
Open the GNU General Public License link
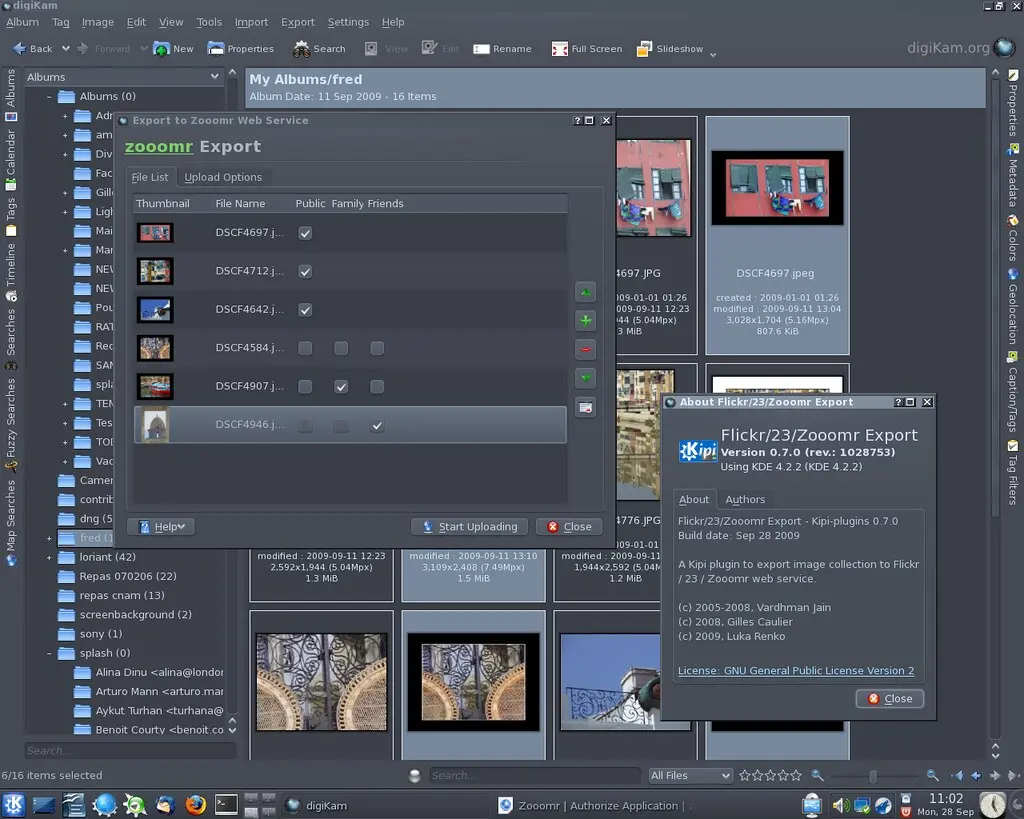796,670
